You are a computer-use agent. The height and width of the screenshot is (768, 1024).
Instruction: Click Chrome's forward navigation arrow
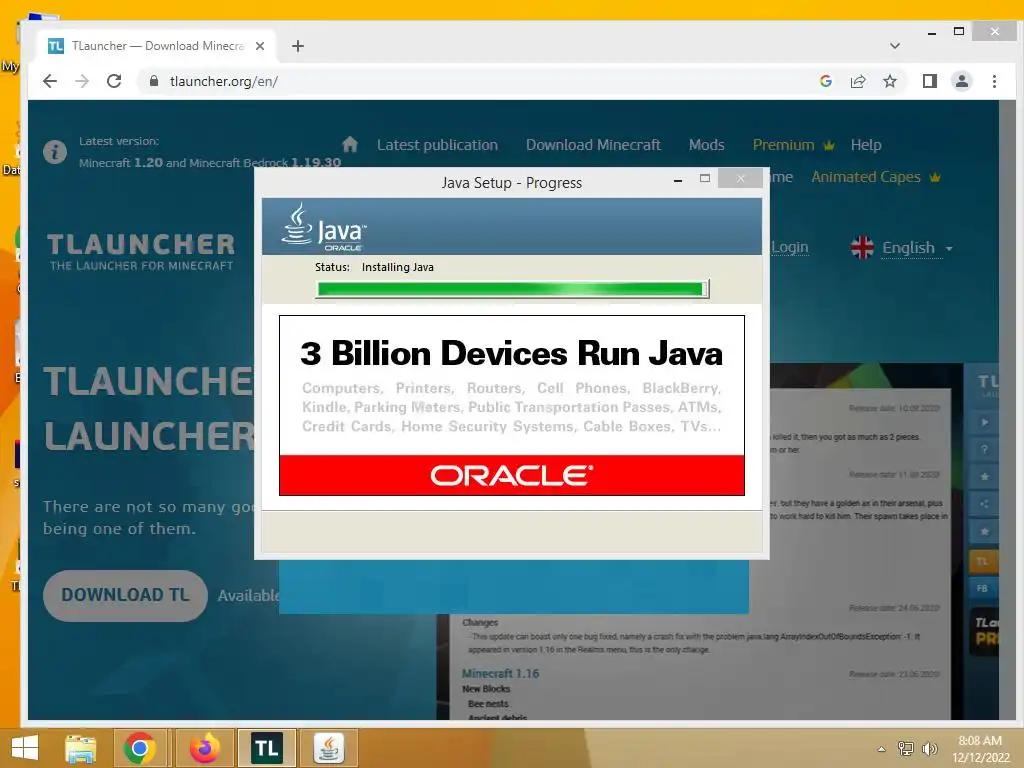pos(82,81)
